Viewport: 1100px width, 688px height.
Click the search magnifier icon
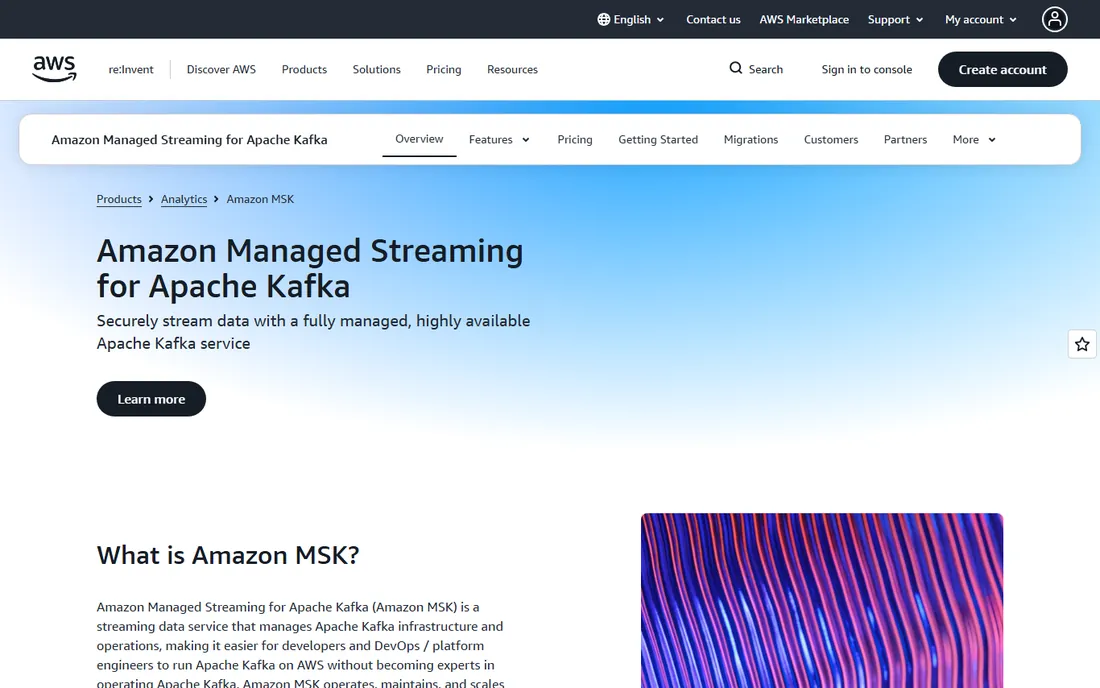click(735, 68)
